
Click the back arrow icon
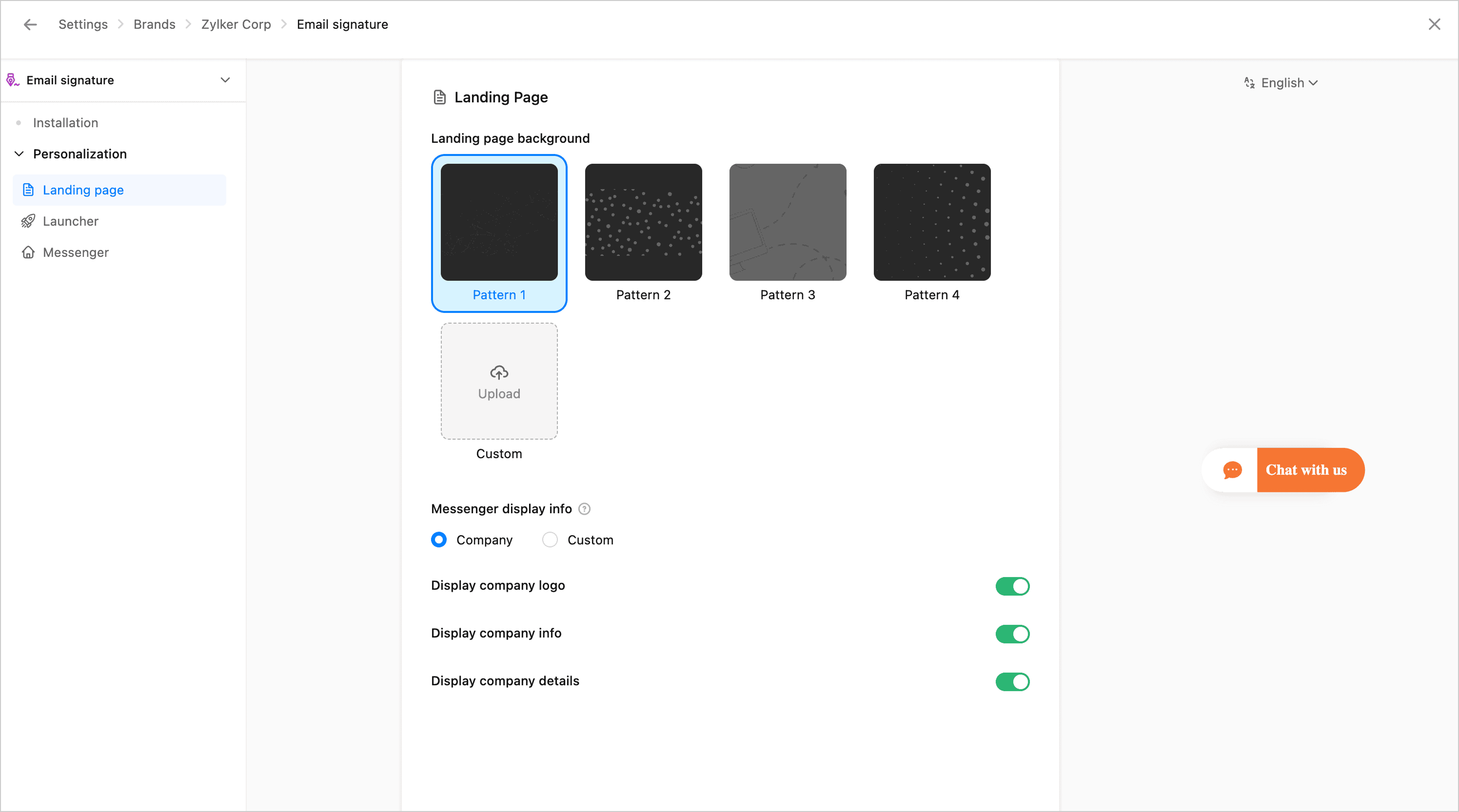(31, 24)
